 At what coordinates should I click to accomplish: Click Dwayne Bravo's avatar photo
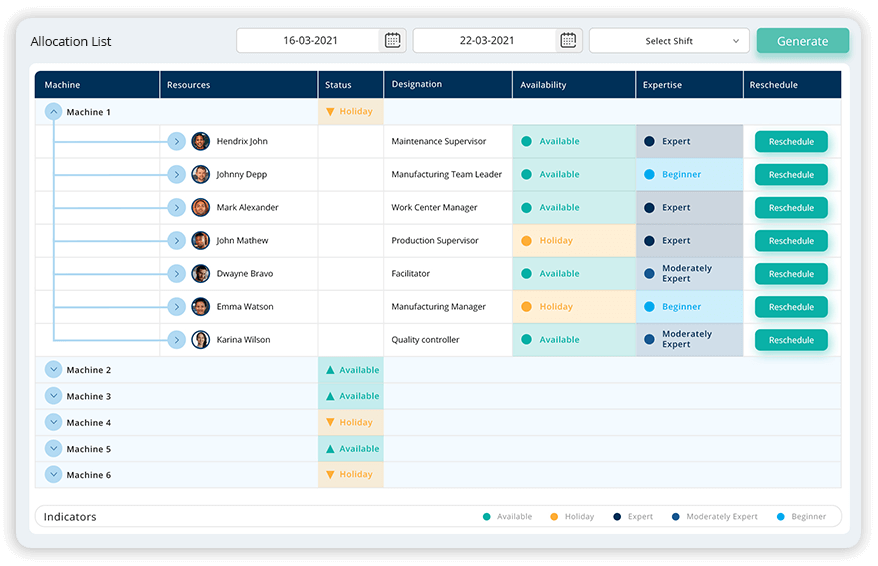click(x=201, y=274)
